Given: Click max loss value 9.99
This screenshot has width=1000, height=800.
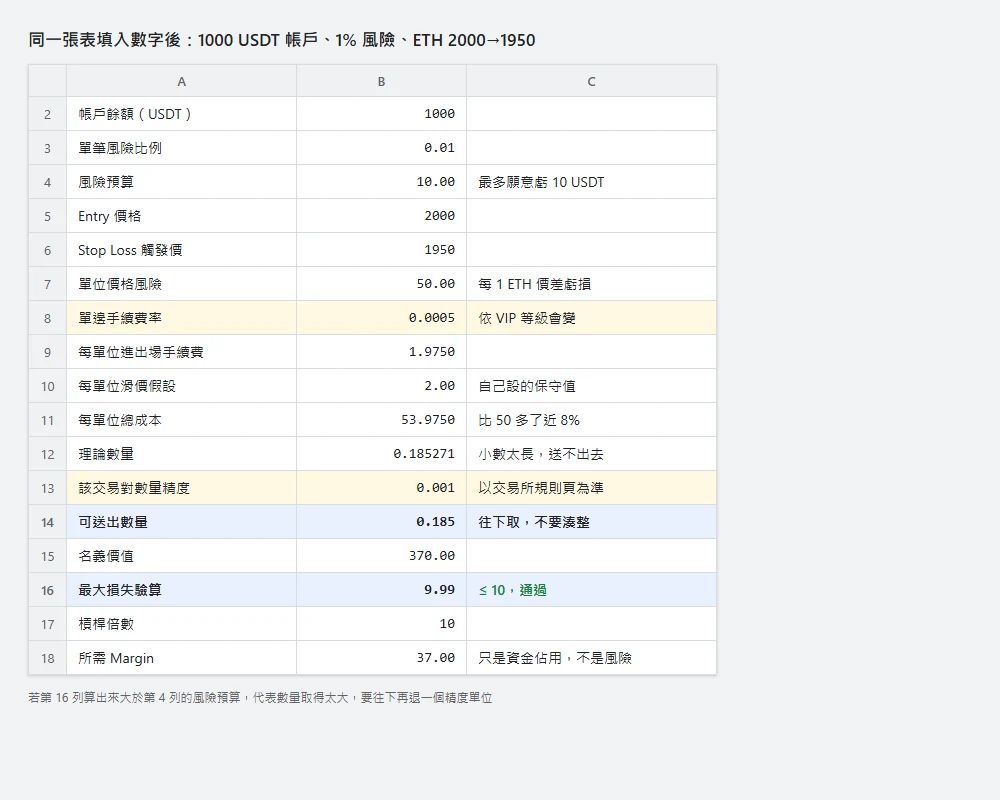Looking at the screenshot, I should pos(381,590).
